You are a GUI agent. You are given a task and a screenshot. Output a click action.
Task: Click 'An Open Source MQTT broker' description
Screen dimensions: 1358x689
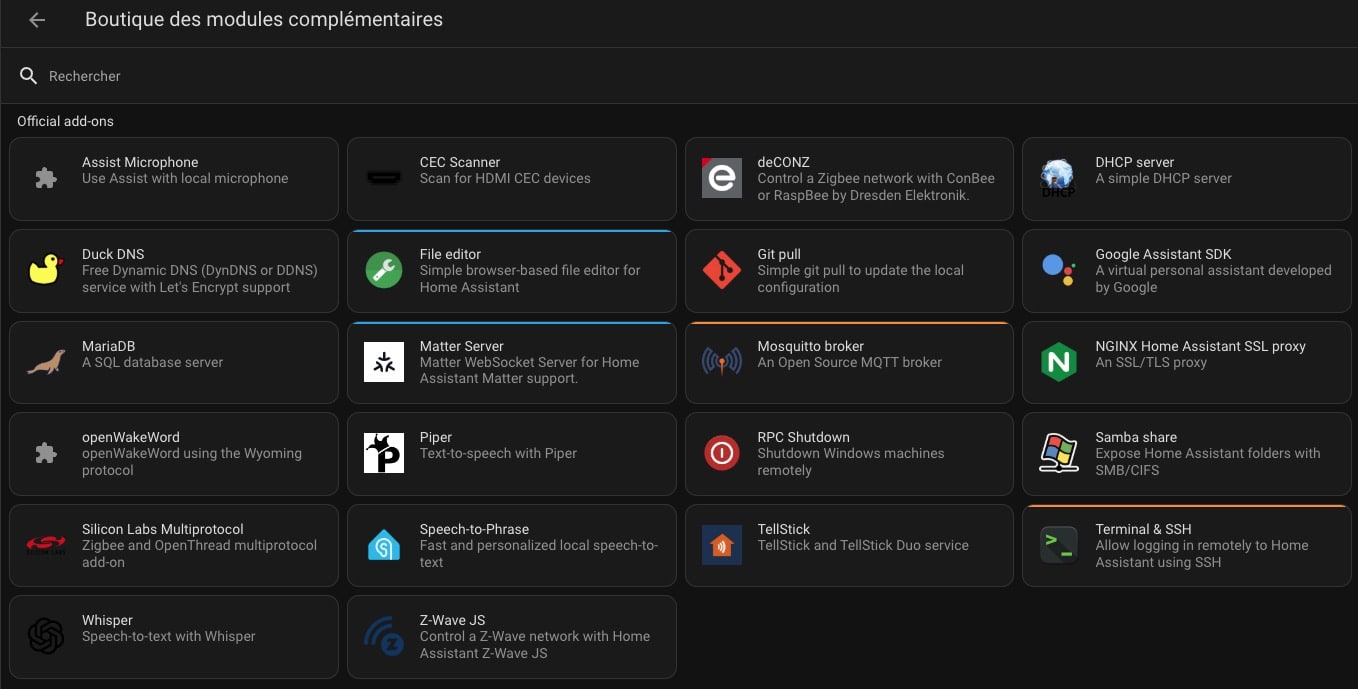pos(850,362)
